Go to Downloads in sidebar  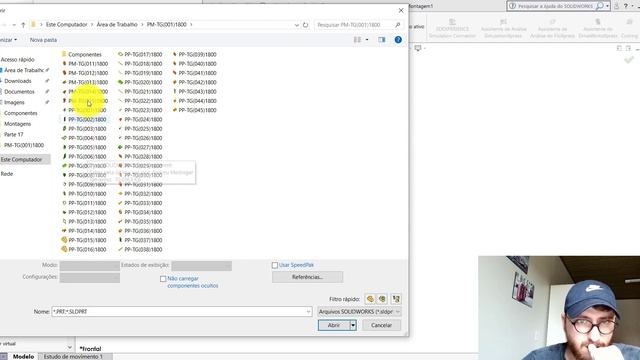click(x=18, y=81)
